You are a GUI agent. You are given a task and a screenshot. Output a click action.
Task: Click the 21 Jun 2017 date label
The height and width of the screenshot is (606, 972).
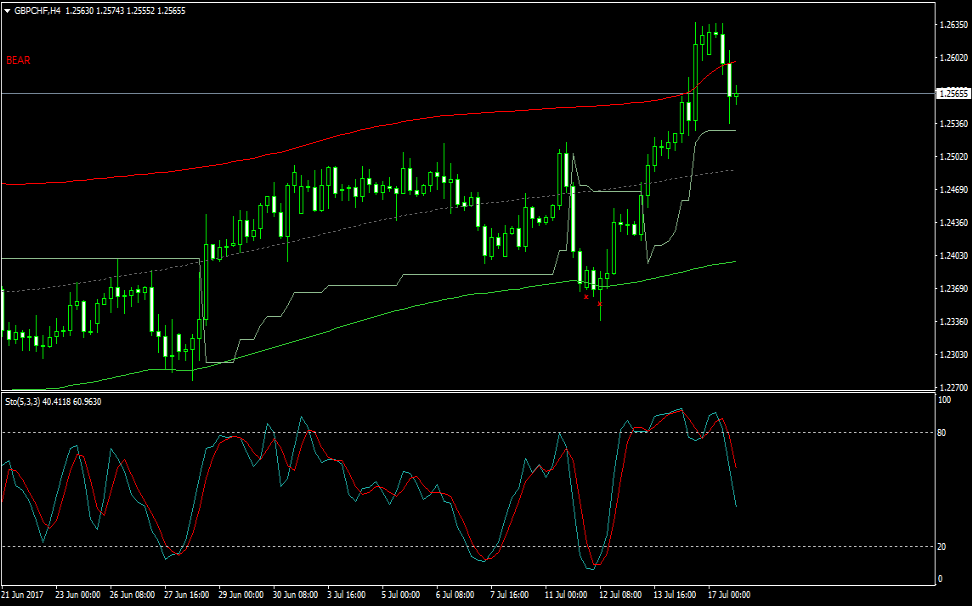coord(24,594)
